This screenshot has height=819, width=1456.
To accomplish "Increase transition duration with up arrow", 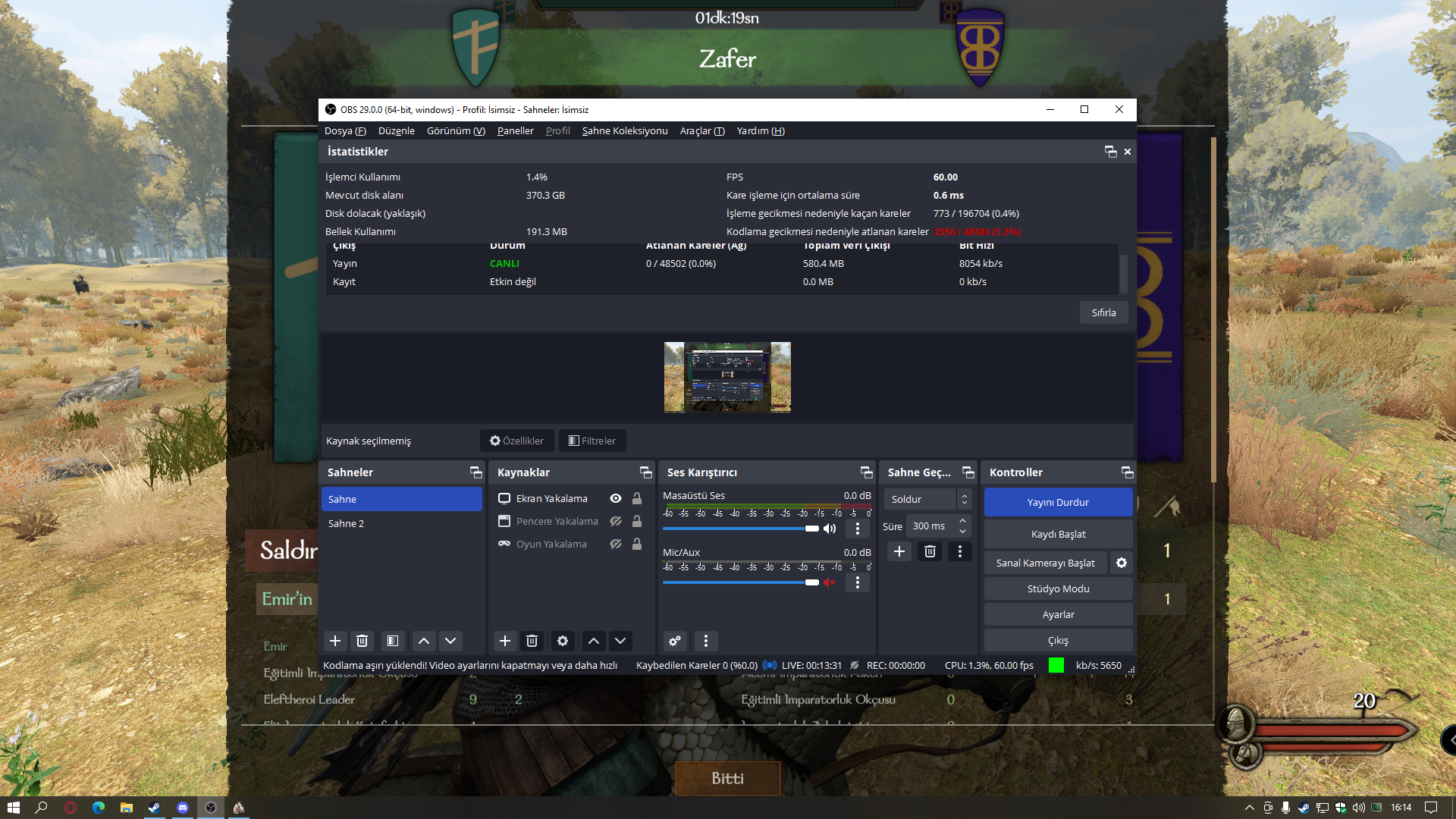I will coord(962,521).
